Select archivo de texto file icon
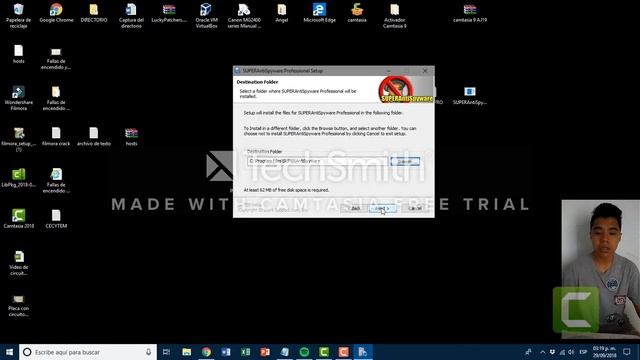Viewport: 640px width, 360px height. pyautogui.click(x=94, y=137)
